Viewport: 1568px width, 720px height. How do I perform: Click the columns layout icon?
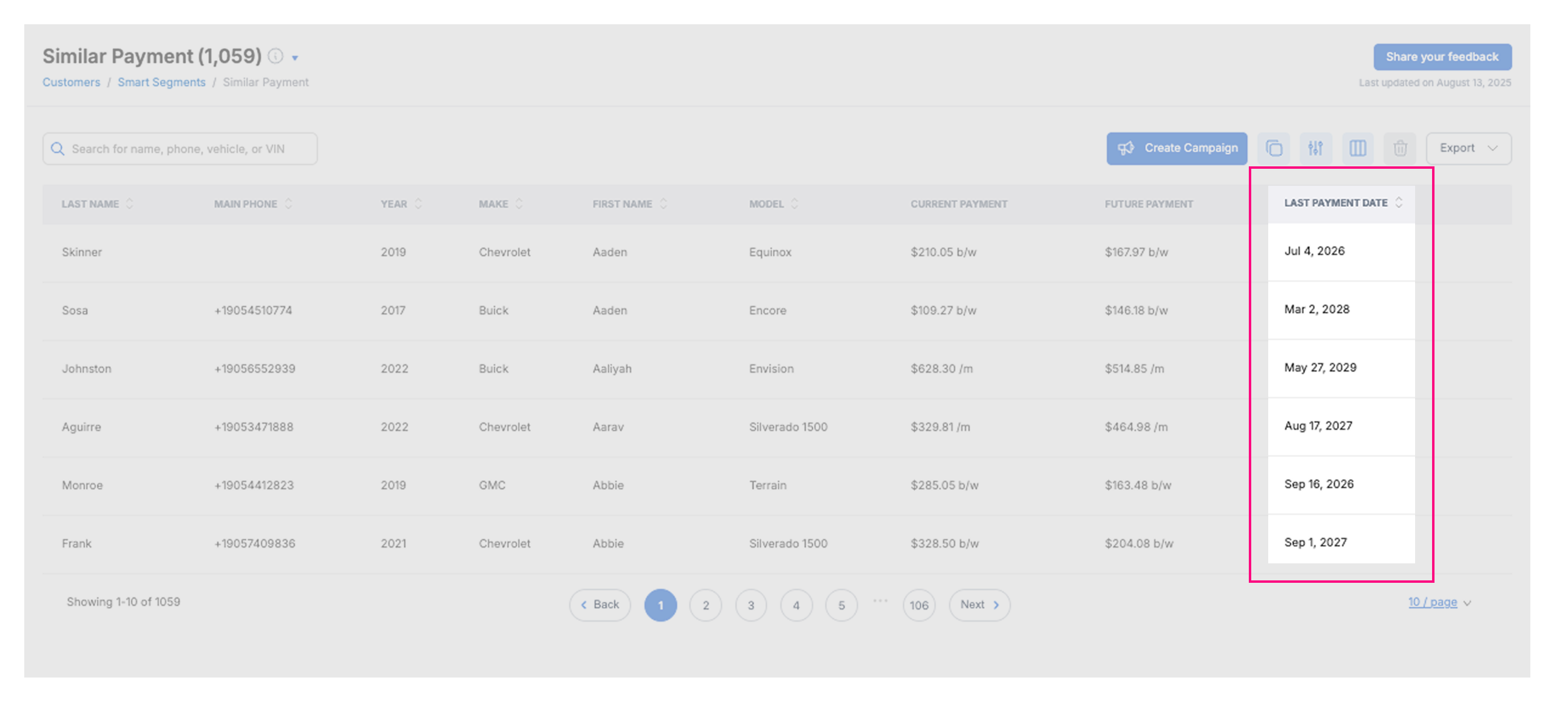(1357, 148)
